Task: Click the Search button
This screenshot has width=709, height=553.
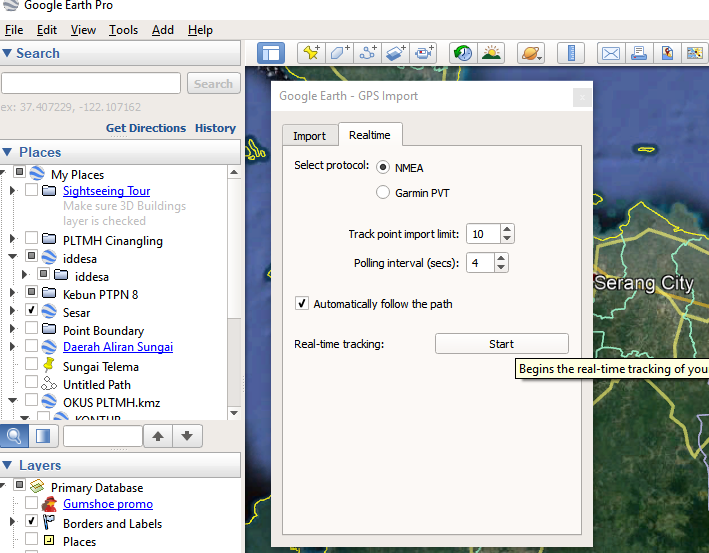Action: pyautogui.click(x=213, y=84)
